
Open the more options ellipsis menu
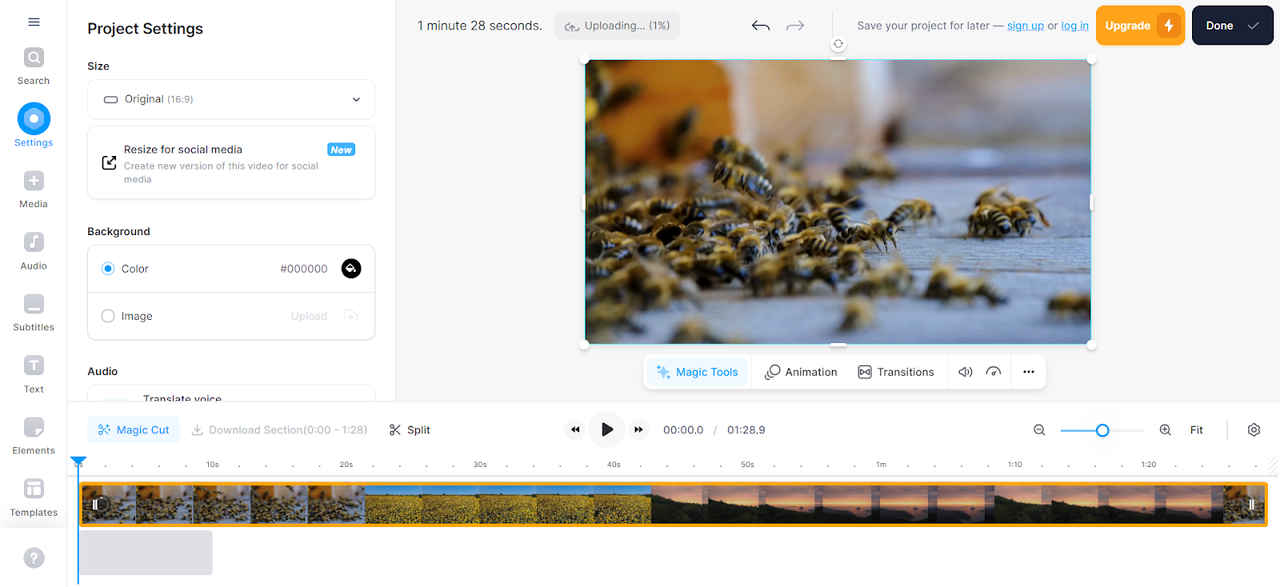(x=1028, y=372)
